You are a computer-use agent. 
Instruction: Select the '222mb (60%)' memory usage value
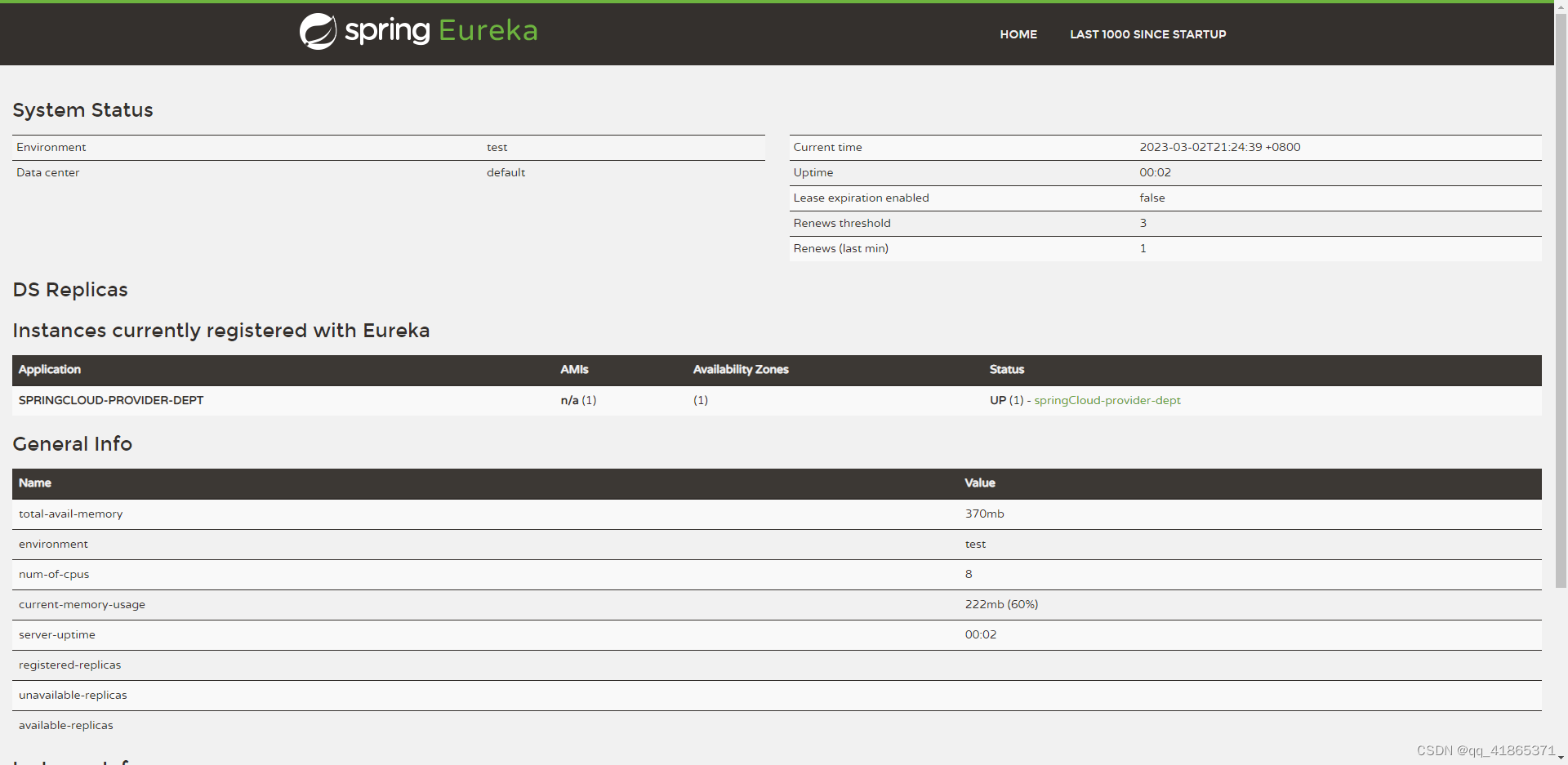[x=1001, y=604]
